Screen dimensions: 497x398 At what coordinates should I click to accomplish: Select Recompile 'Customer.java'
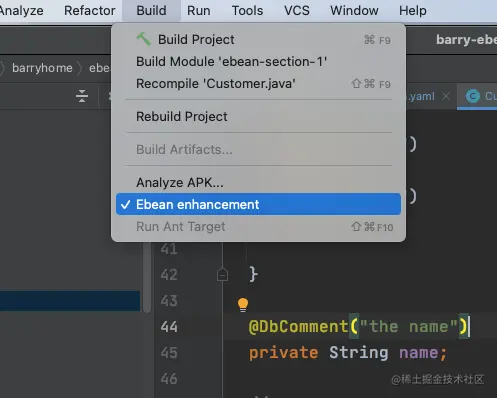pos(258,84)
